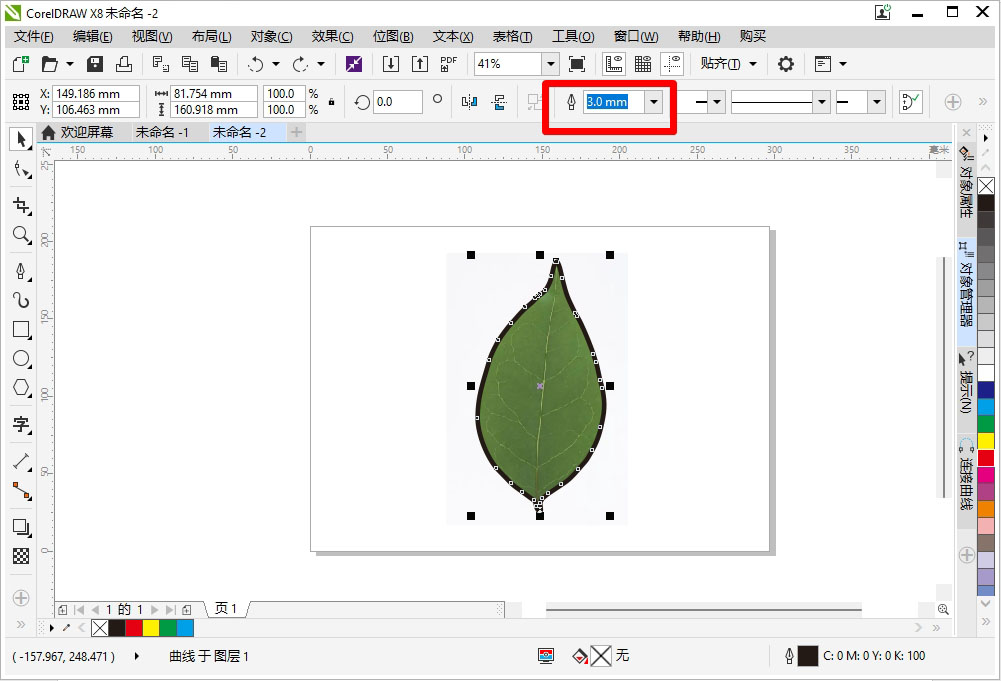The height and width of the screenshot is (681, 1001).
Task: Click the 页 1 page tab
Action: [x=226, y=608]
